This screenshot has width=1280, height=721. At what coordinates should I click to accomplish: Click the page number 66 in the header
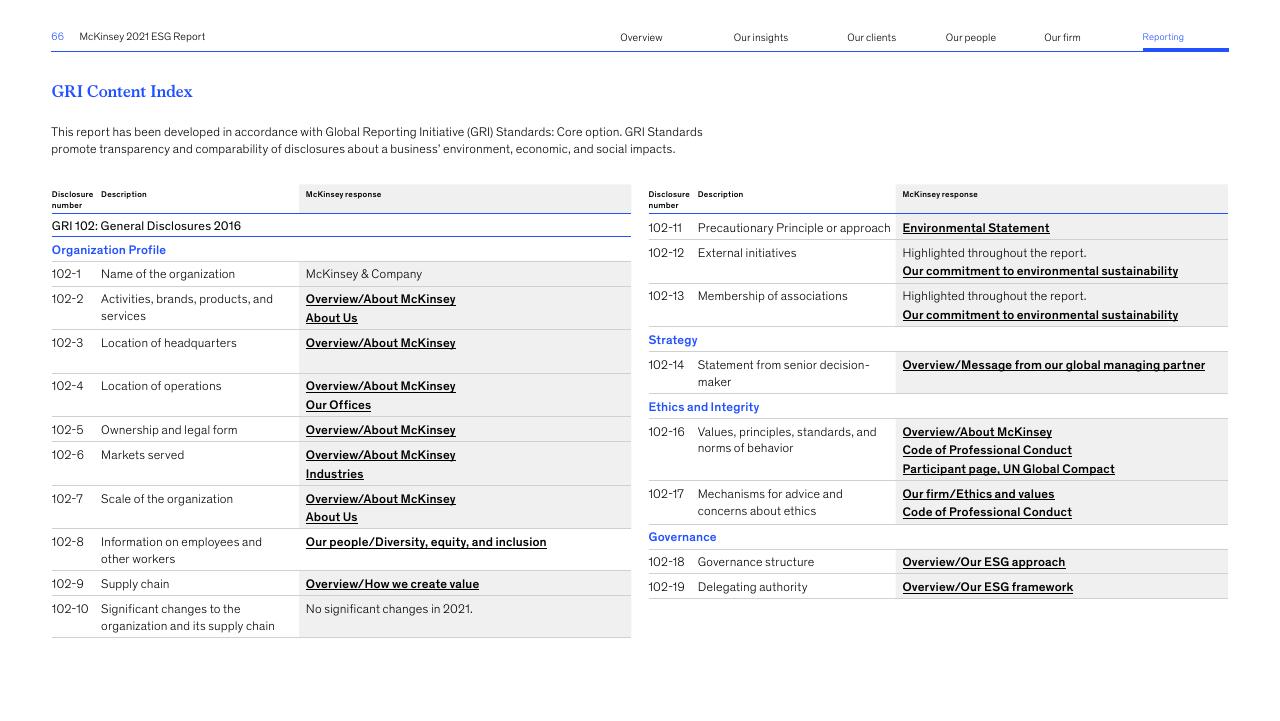(58, 37)
